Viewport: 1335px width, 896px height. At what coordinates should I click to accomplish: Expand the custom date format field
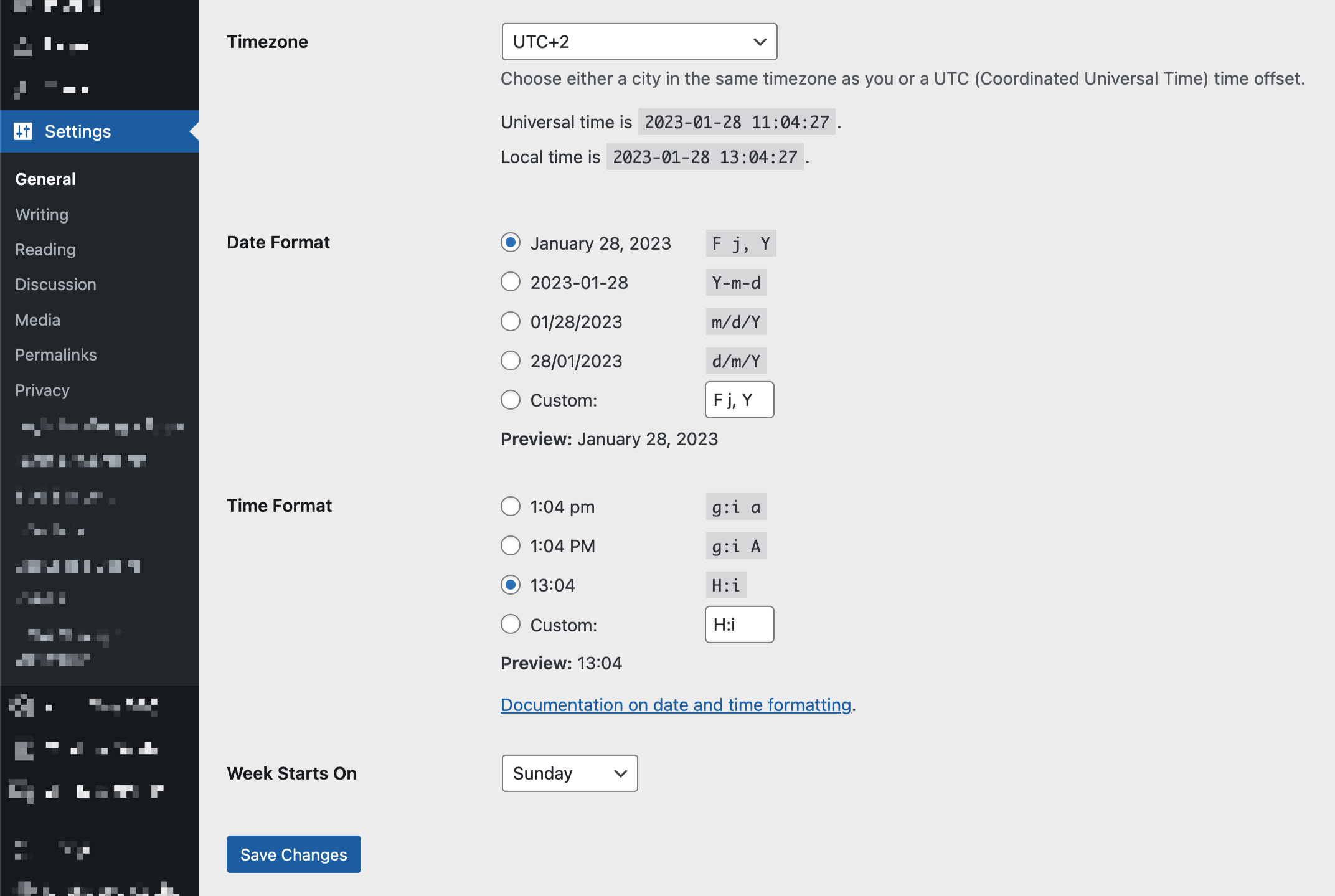coord(739,399)
